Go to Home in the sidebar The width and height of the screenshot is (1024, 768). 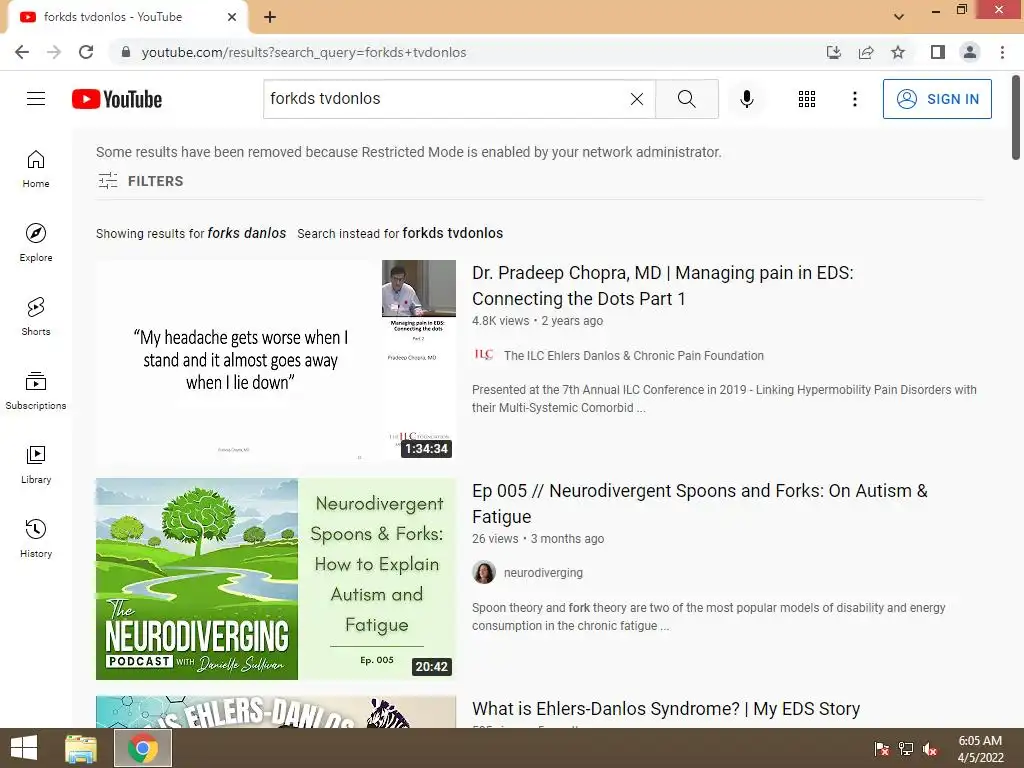tap(36, 169)
